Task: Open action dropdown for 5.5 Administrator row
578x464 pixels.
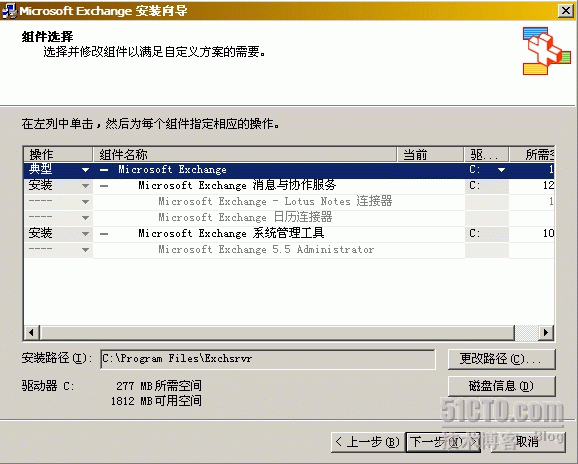Action: click(x=86, y=250)
